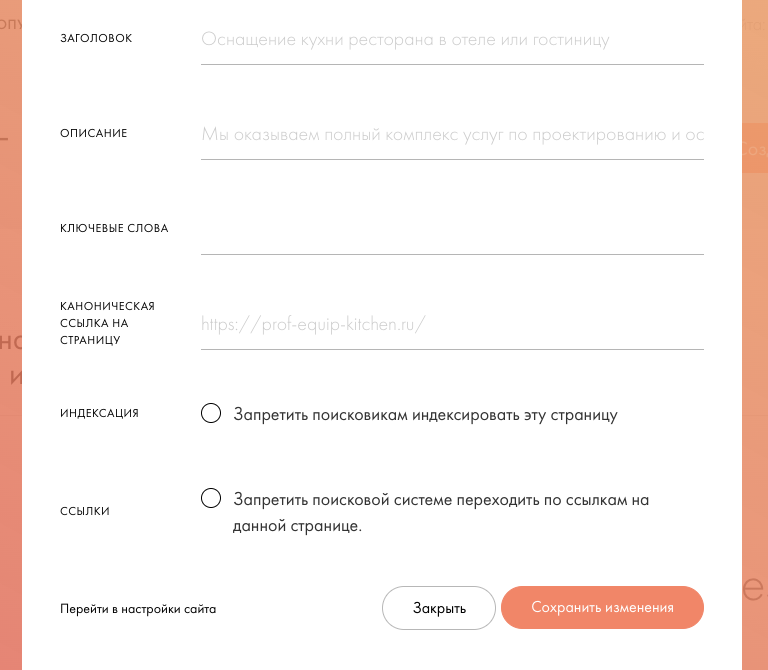This screenshot has width=768, height=670.
Task: Click the empty Ключевые слова input
Action: pos(452,230)
